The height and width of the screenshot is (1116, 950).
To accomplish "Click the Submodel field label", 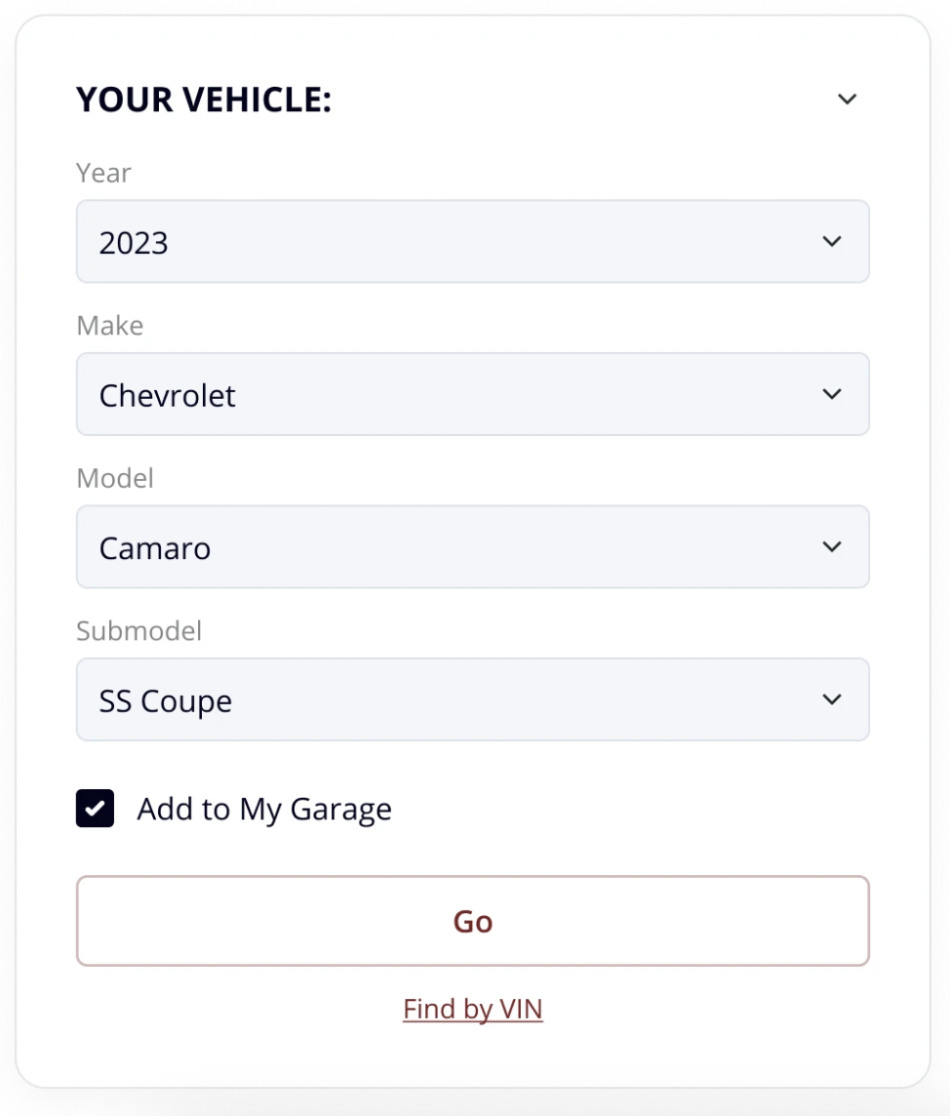I will (139, 631).
